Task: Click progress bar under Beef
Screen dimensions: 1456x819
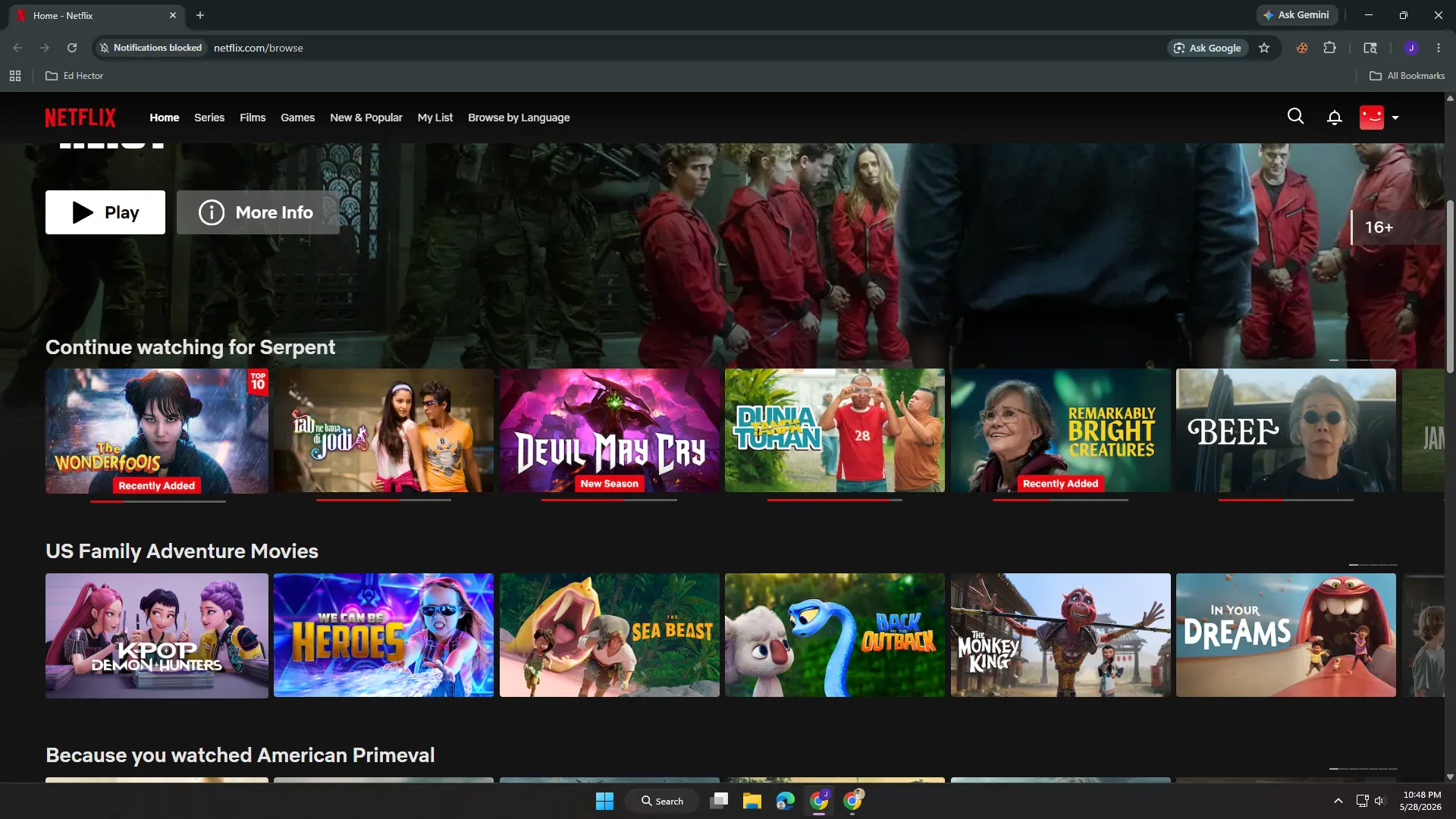Action: pos(1285,500)
